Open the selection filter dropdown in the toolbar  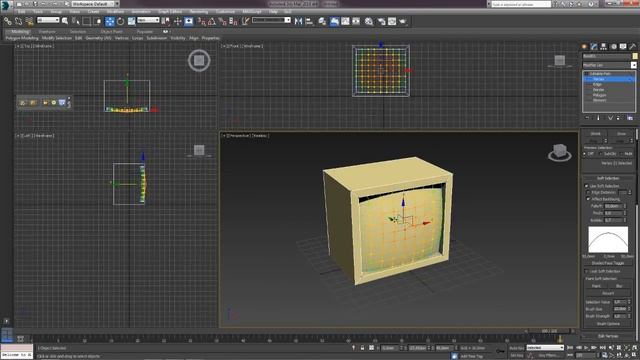48,20
